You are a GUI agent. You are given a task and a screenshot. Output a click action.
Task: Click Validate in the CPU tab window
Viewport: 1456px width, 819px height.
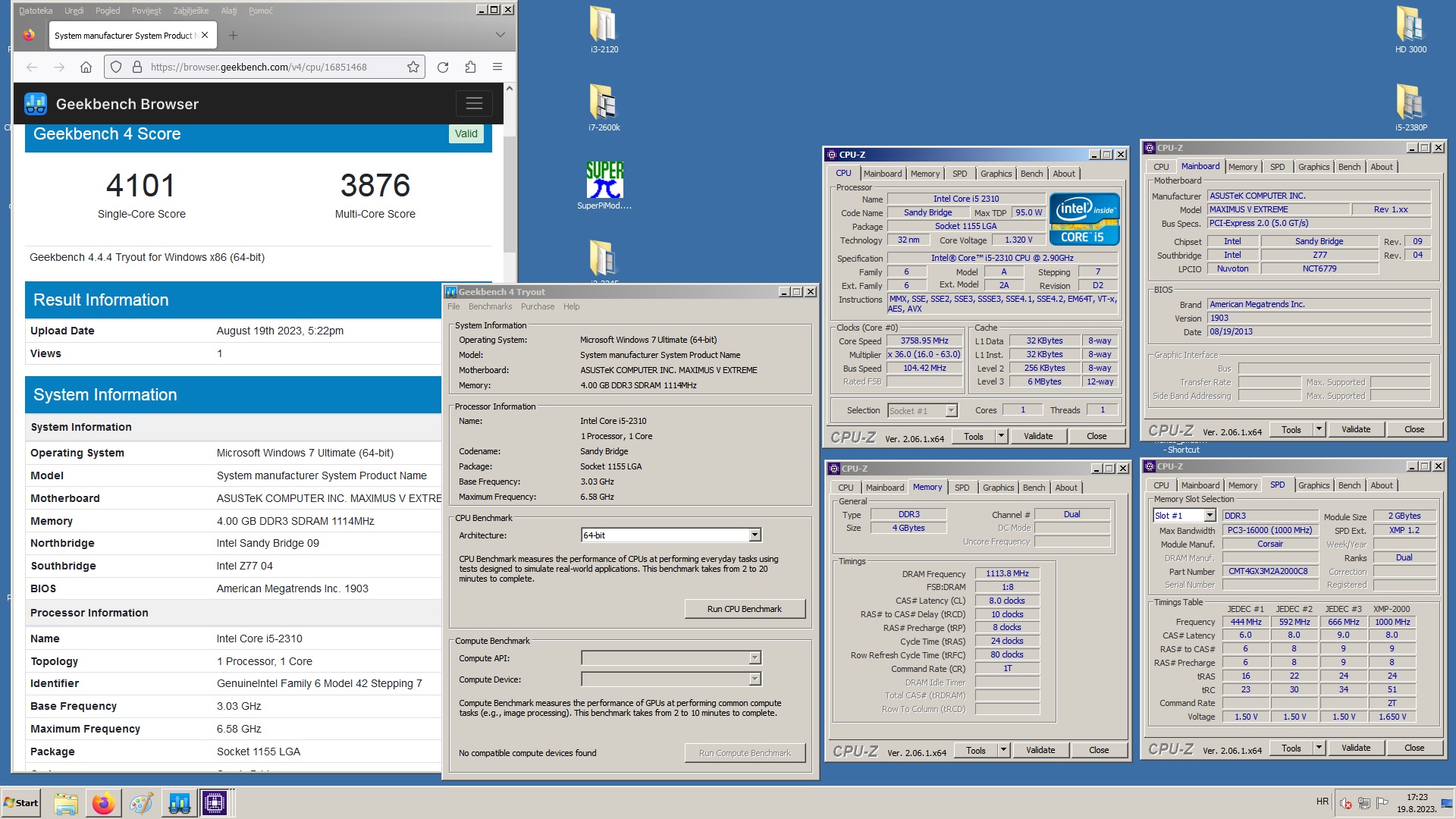[x=1038, y=436]
